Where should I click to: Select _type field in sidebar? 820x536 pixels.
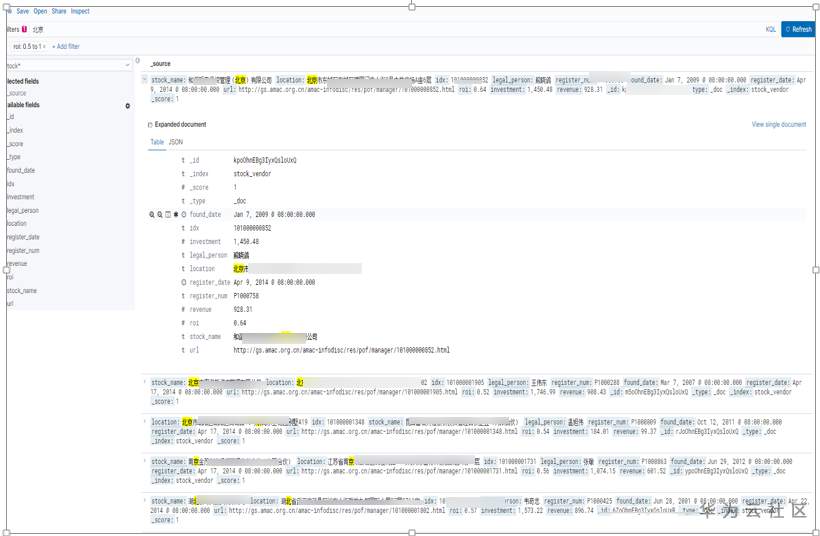pyautogui.click(x=14, y=157)
